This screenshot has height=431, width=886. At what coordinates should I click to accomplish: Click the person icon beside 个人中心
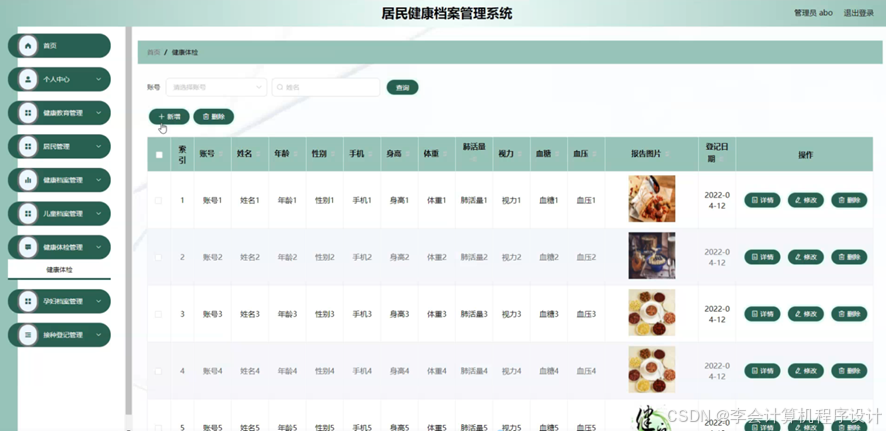click(28, 79)
